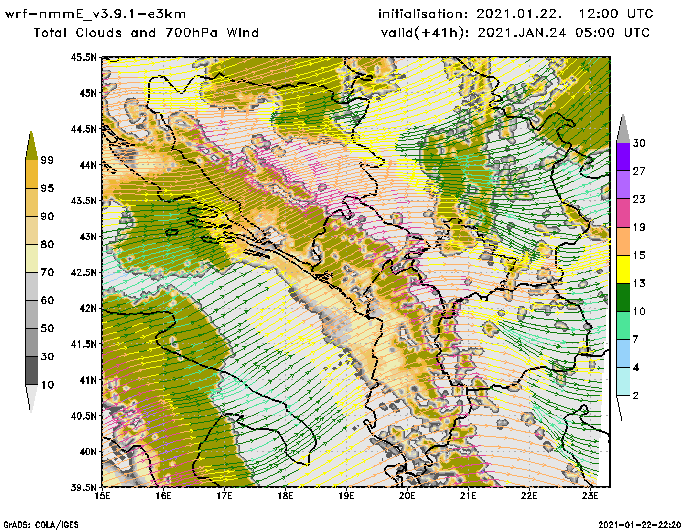
Task: Click the valid time '05:00 UTC'
Action: pyautogui.click(x=612, y=33)
